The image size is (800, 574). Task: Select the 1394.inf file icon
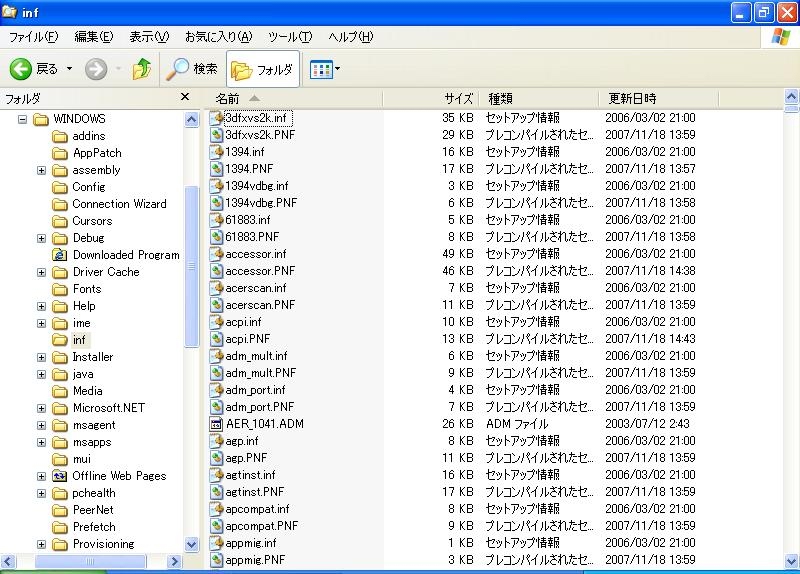click(217, 152)
